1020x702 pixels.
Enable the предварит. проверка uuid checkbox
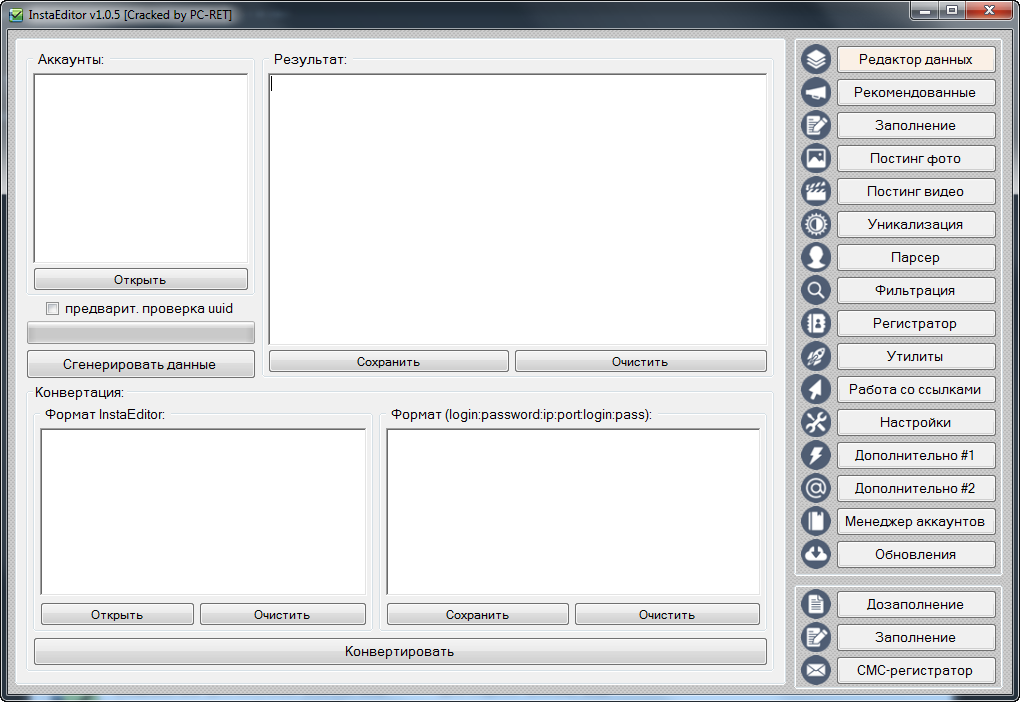coord(53,309)
